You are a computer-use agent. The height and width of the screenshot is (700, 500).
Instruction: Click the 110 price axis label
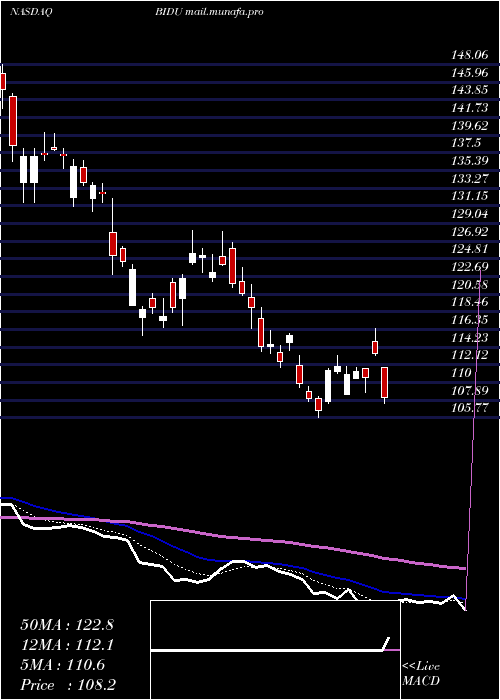tap(462, 373)
